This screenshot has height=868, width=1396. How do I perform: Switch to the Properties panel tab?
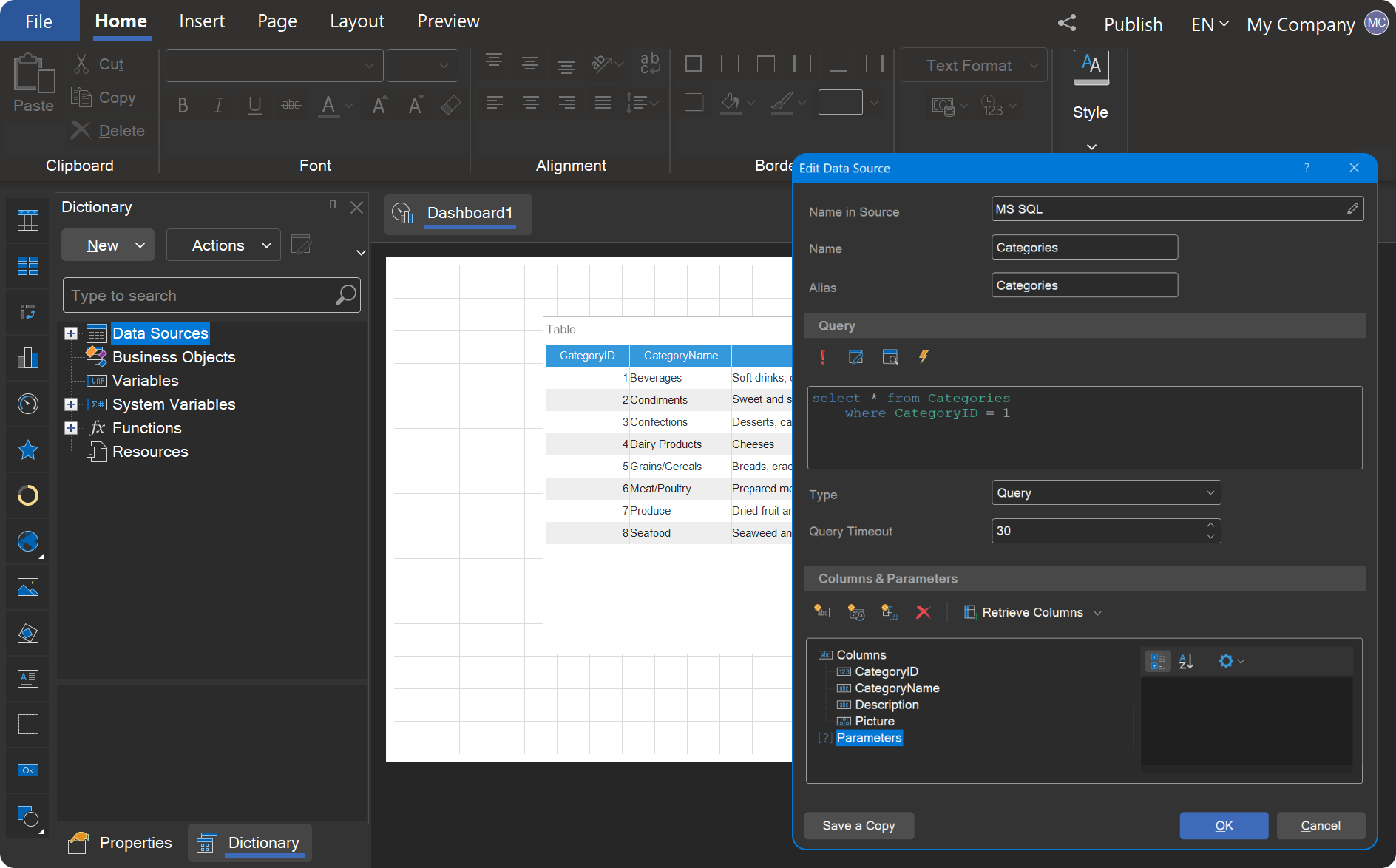coord(121,843)
